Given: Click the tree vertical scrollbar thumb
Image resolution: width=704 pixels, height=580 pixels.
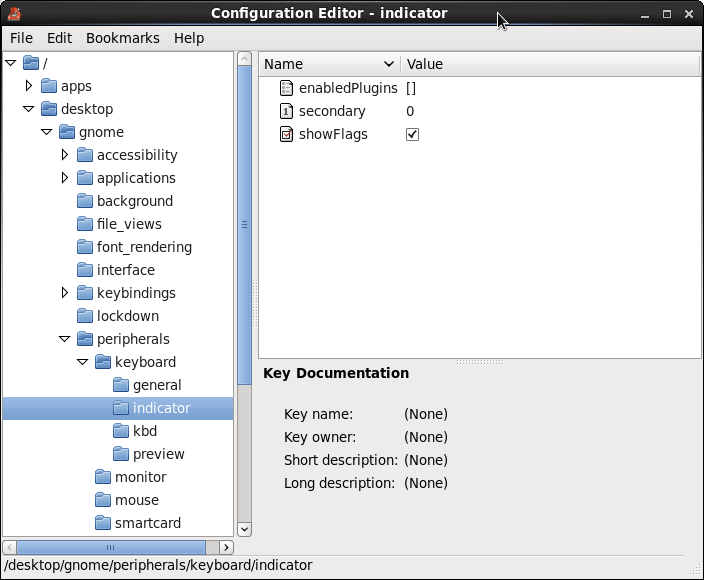Looking at the screenshot, I should point(244,225).
